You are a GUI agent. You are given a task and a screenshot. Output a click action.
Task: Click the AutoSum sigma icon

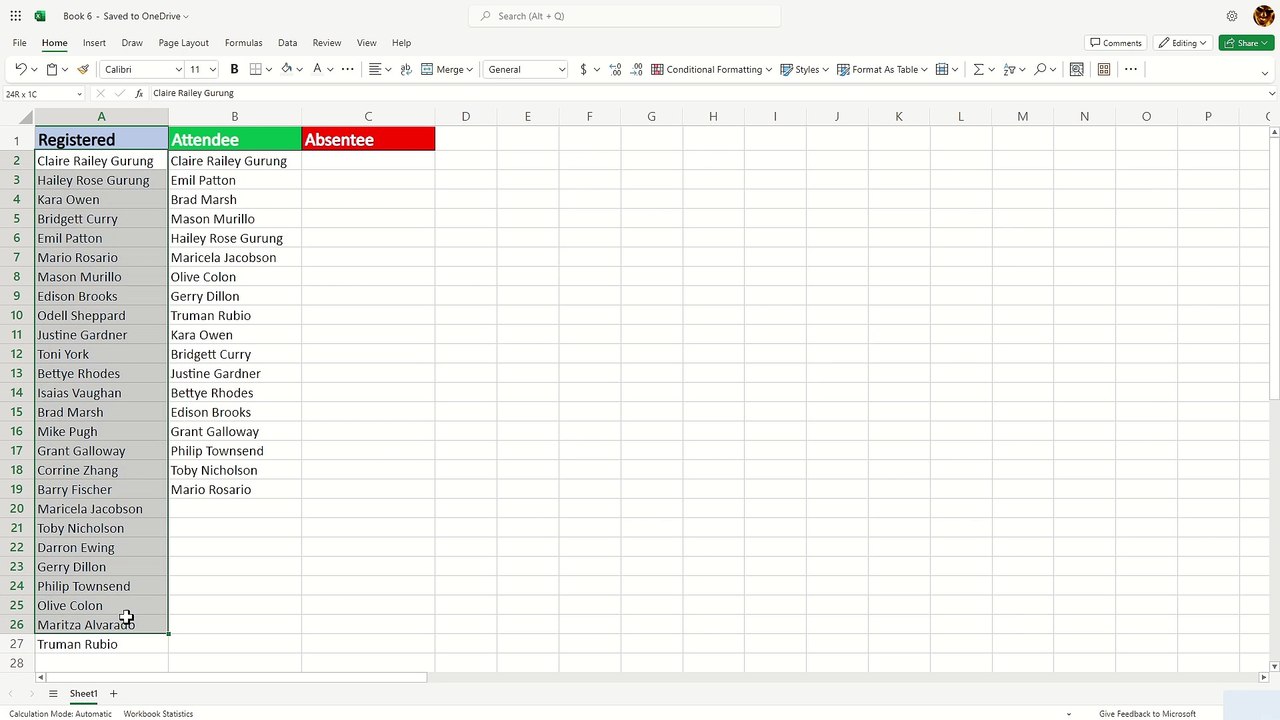click(978, 69)
